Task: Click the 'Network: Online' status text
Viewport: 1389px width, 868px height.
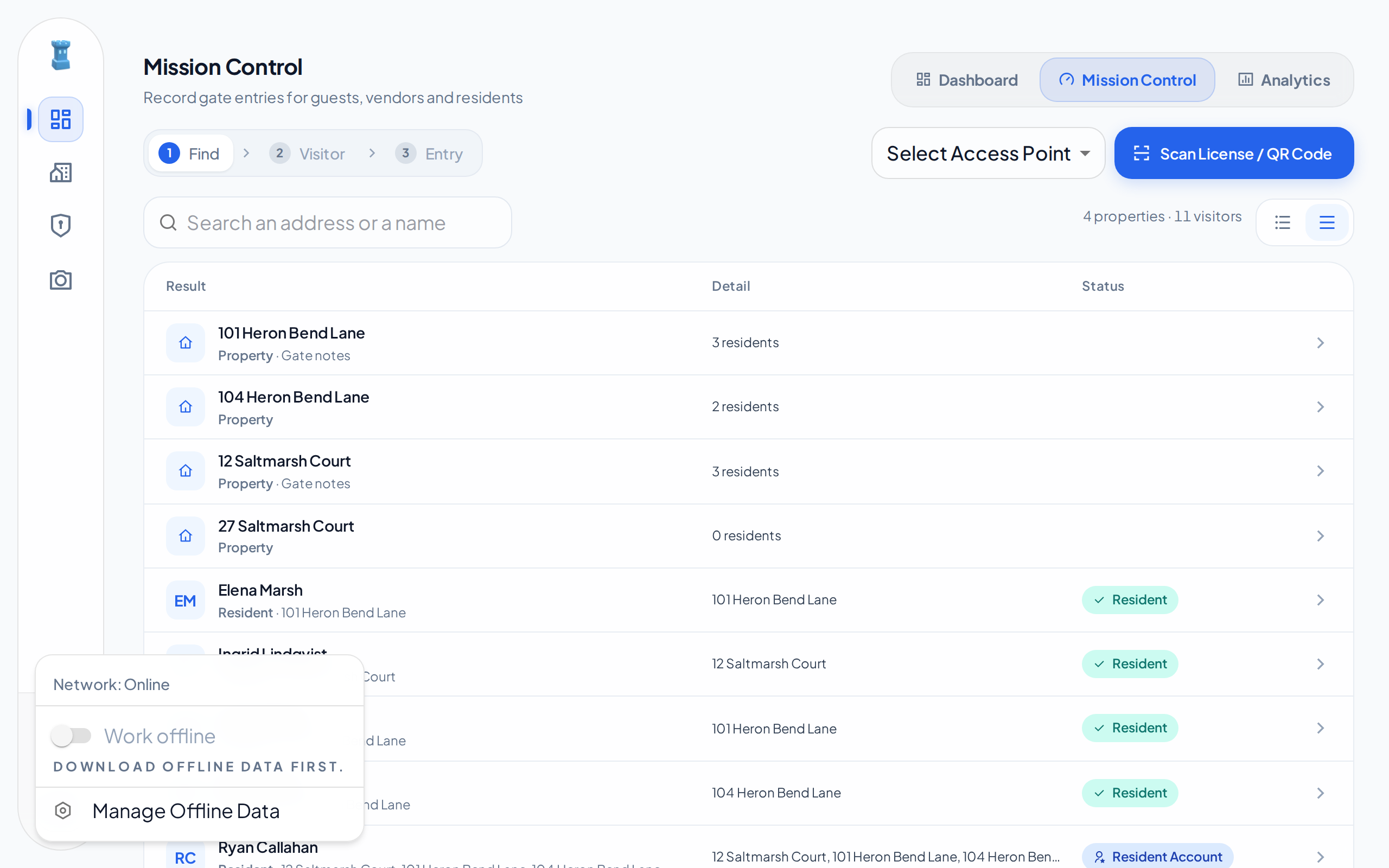Action: point(111,684)
